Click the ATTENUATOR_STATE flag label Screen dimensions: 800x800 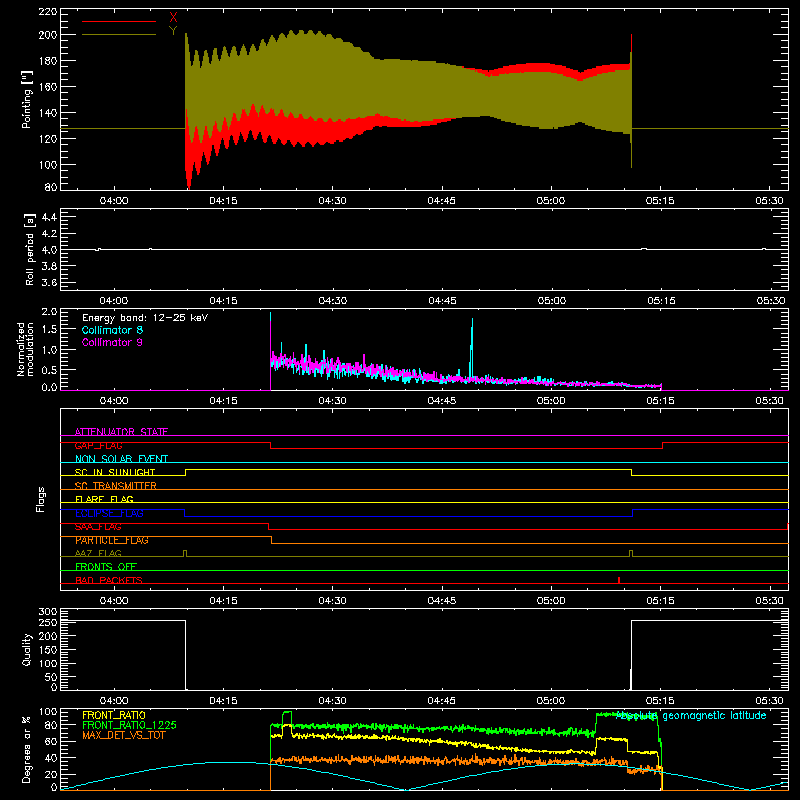[x=121, y=432]
